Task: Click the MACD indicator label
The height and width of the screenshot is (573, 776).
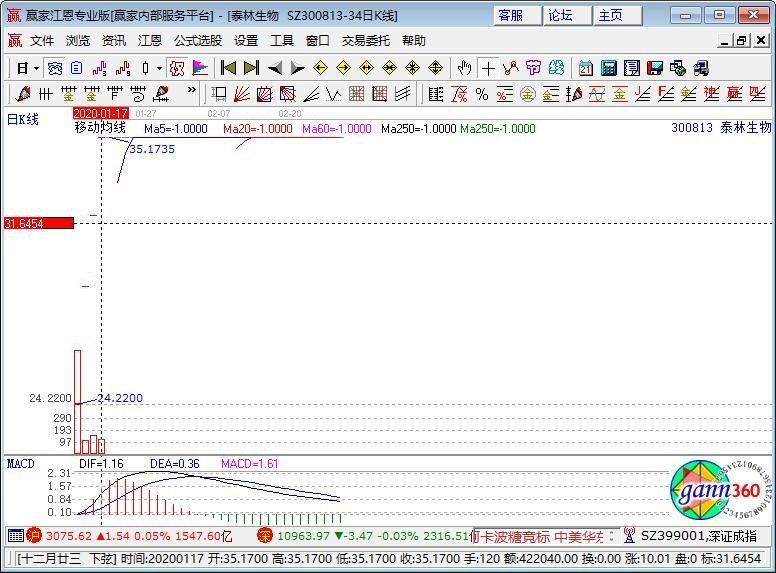Action: coord(20,464)
